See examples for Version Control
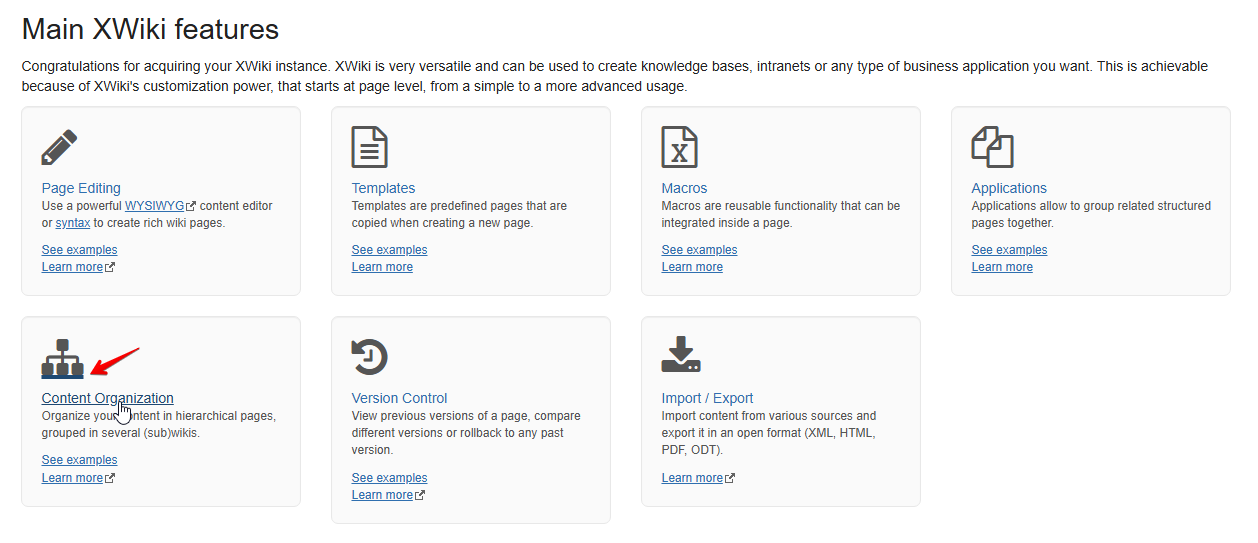 point(389,478)
